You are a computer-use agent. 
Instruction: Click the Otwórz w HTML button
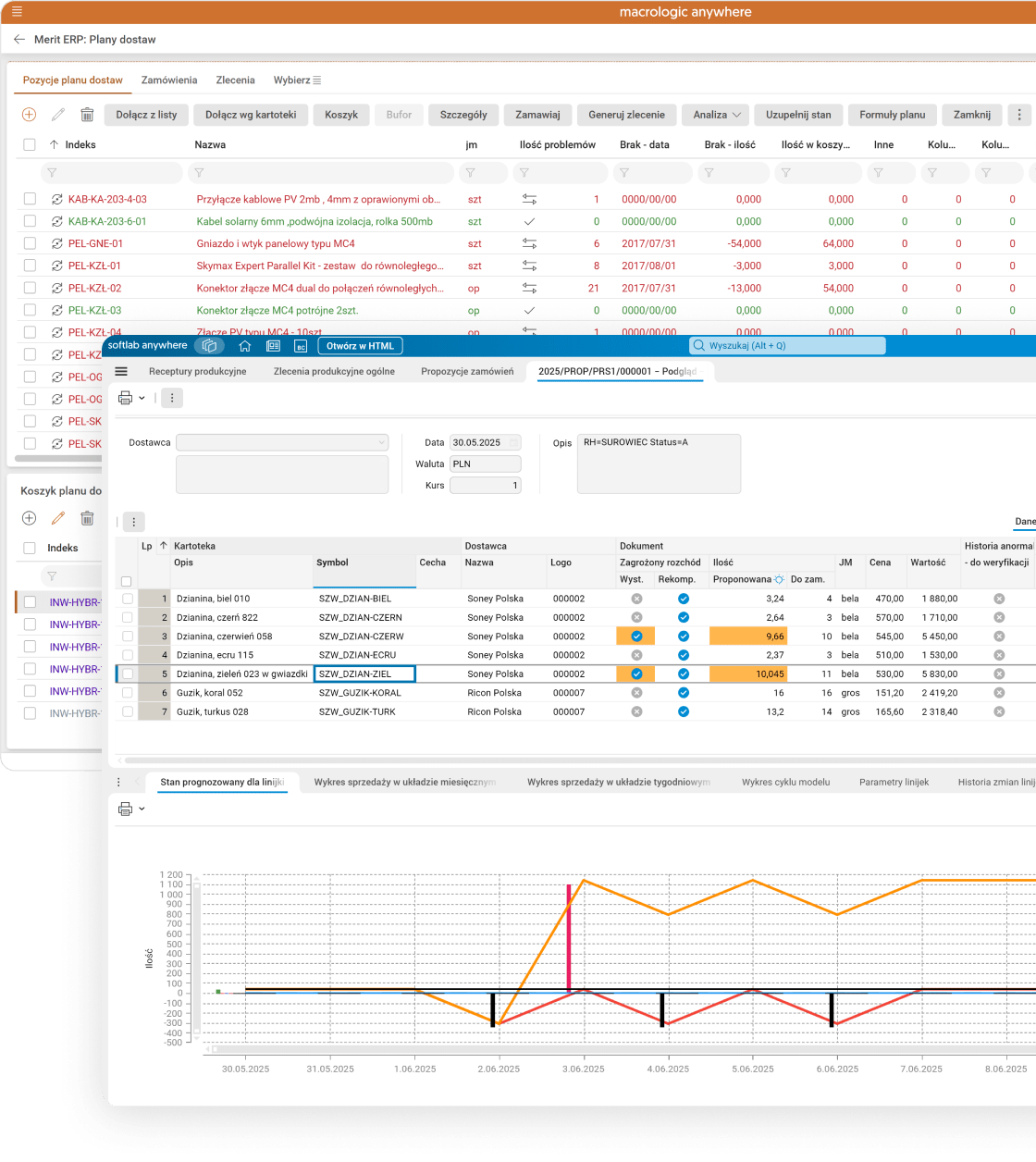click(x=360, y=346)
